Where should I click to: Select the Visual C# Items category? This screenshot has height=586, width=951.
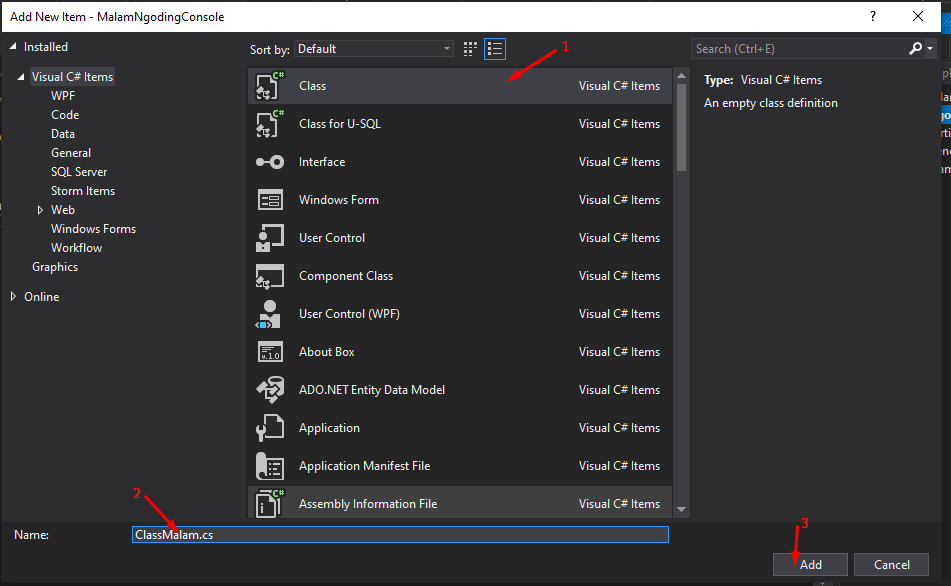pos(72,77)
